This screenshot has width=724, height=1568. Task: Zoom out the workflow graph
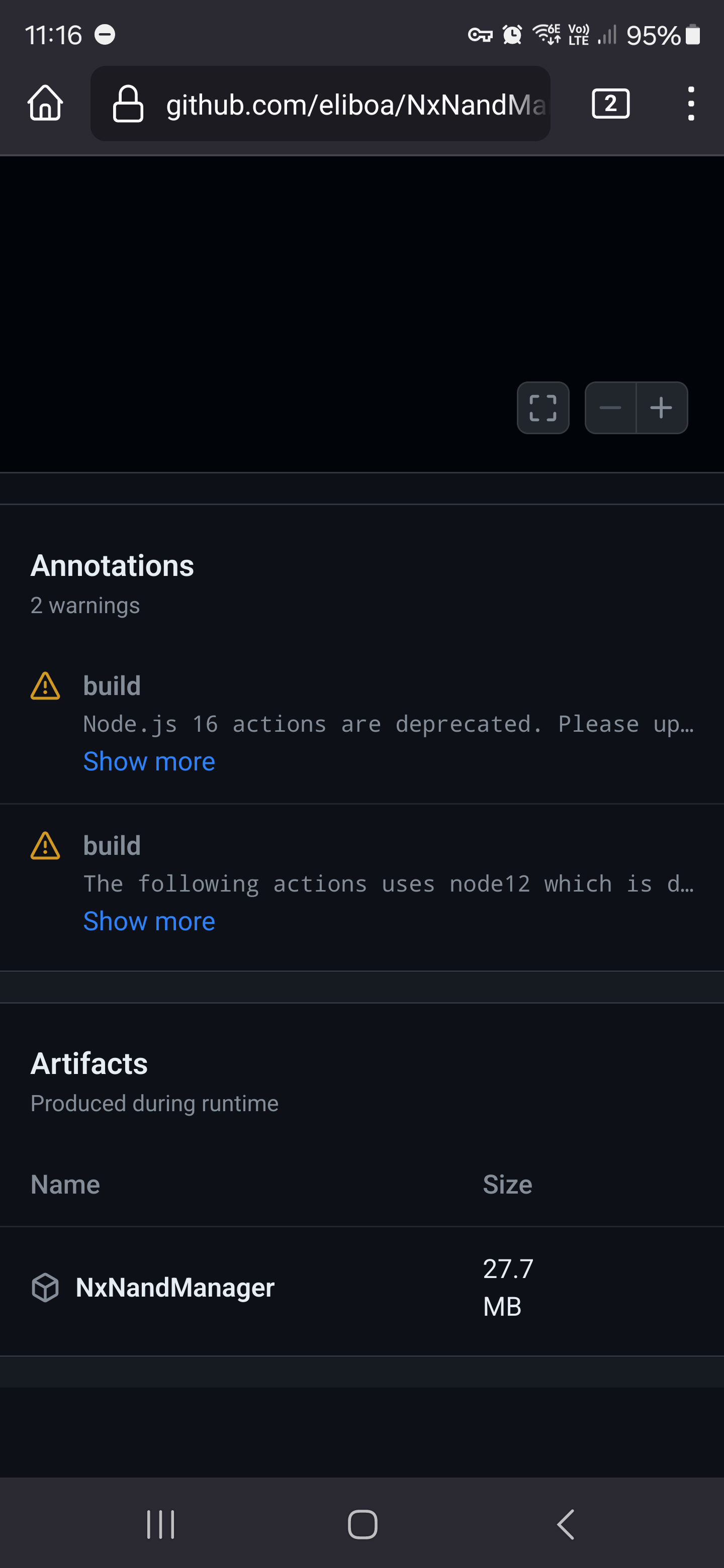click(x=610, y=408)
